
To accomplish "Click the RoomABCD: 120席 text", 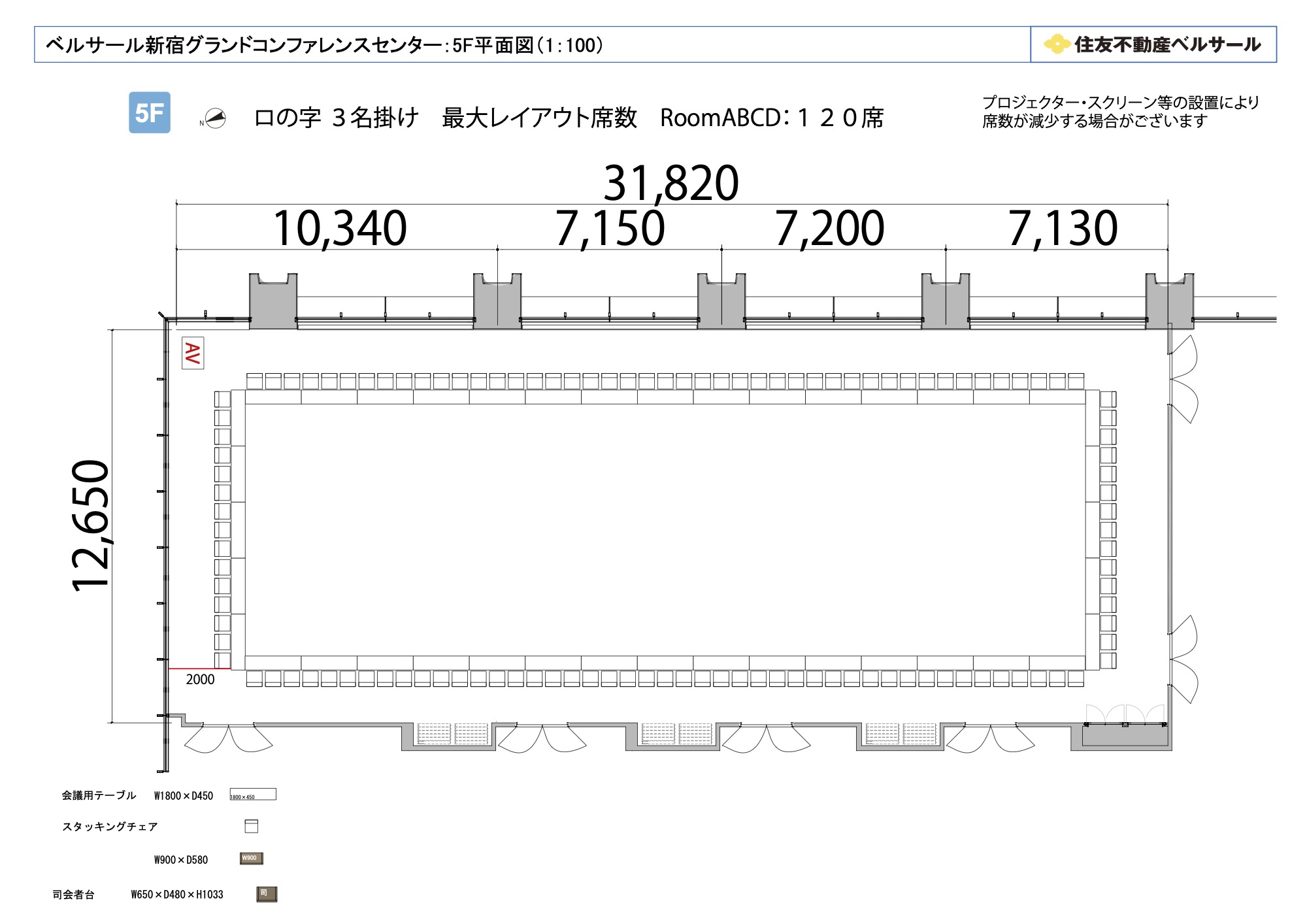I will pyautogui.click(x=772, y=118).
